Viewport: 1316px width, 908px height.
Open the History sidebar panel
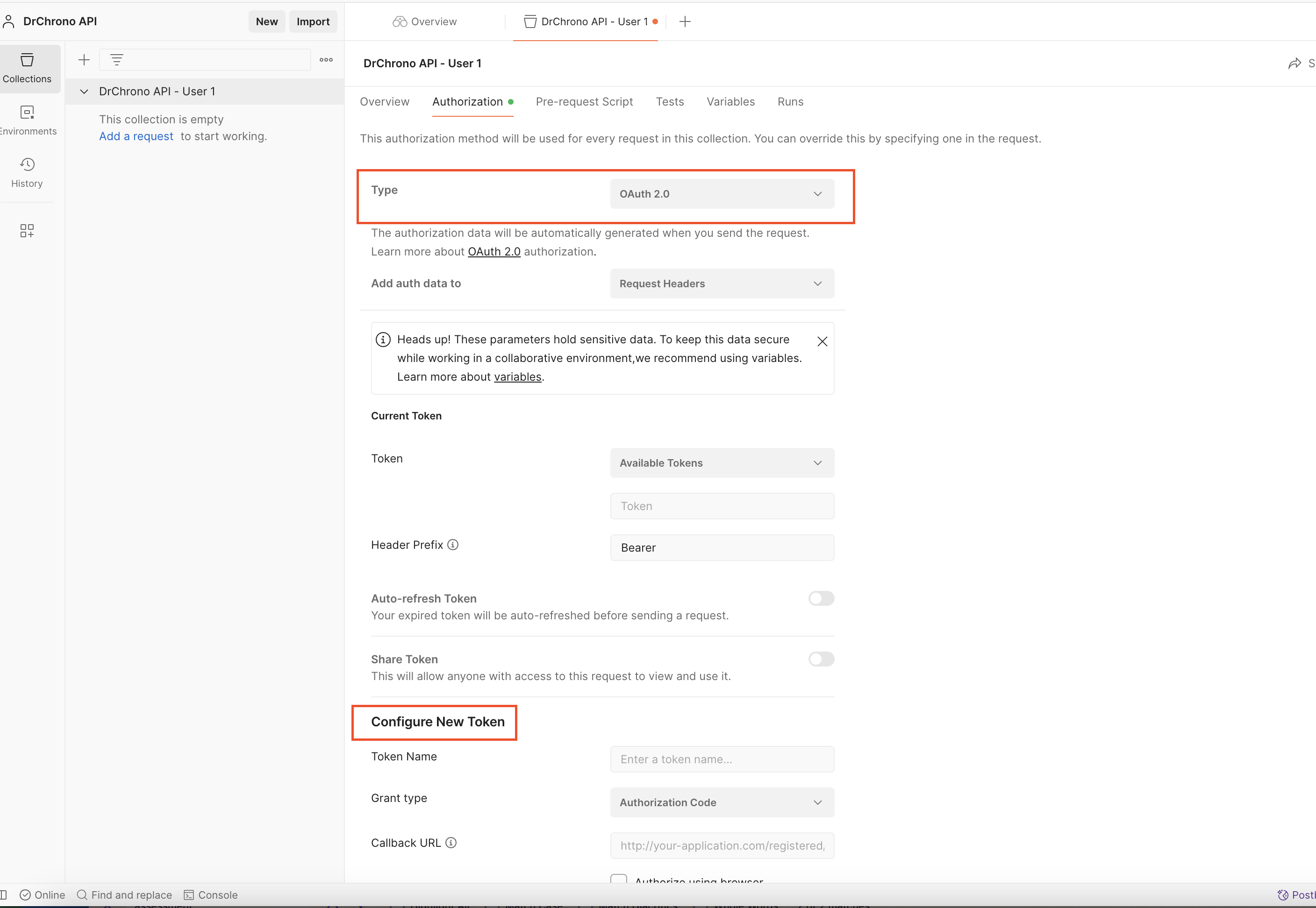coord(27,173)
